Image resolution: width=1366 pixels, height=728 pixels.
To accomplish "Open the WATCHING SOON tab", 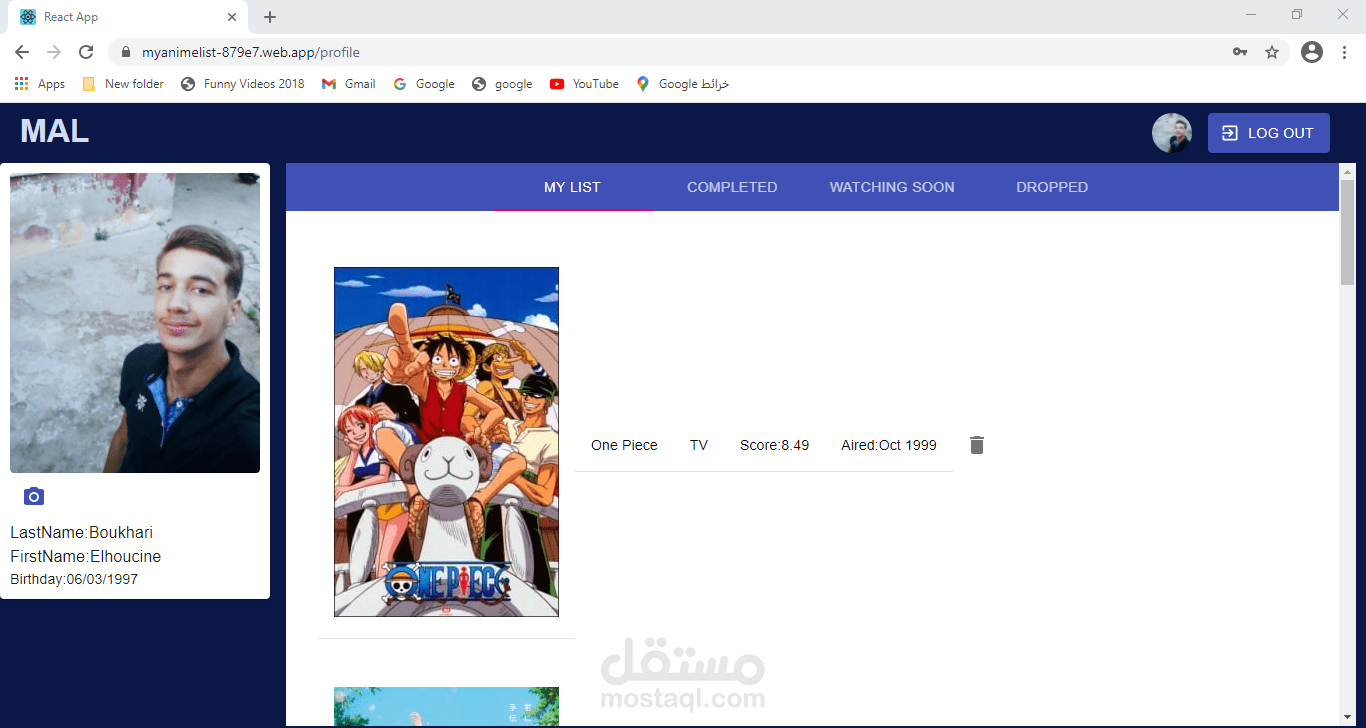I will point(892,187).
